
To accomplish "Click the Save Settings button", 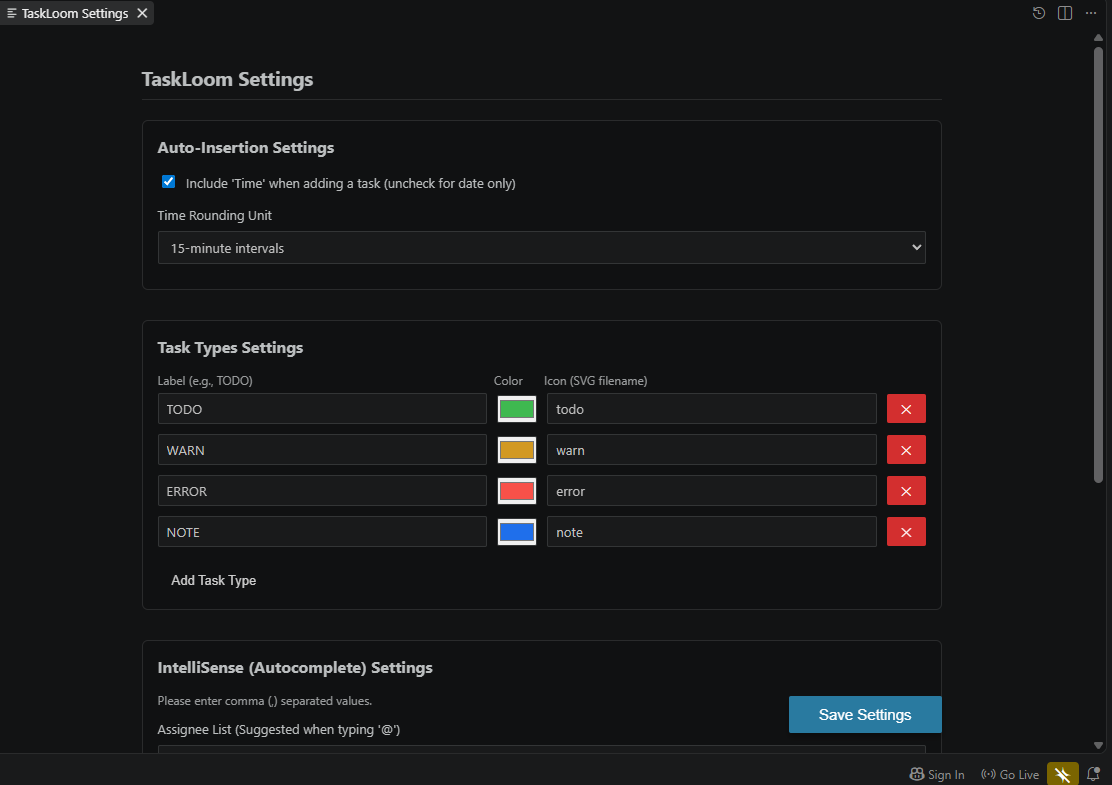I will click(x=864, y=714).
